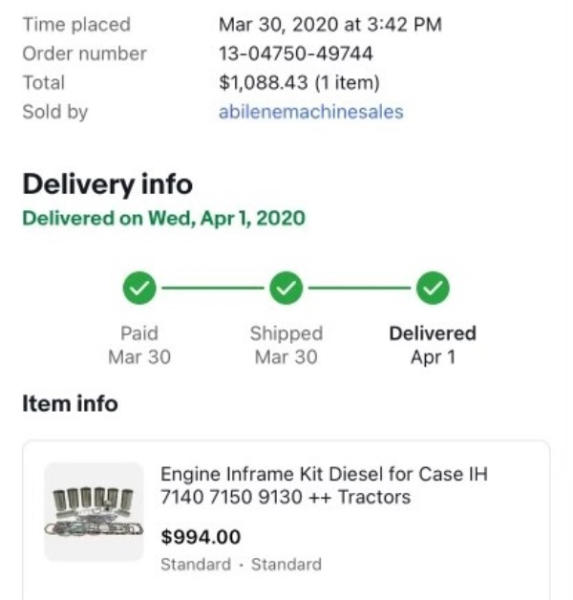Click the Paid Mar 30 label
This screenshot has width=573, height=600.
pyautogui.click(x=139, y=345)
